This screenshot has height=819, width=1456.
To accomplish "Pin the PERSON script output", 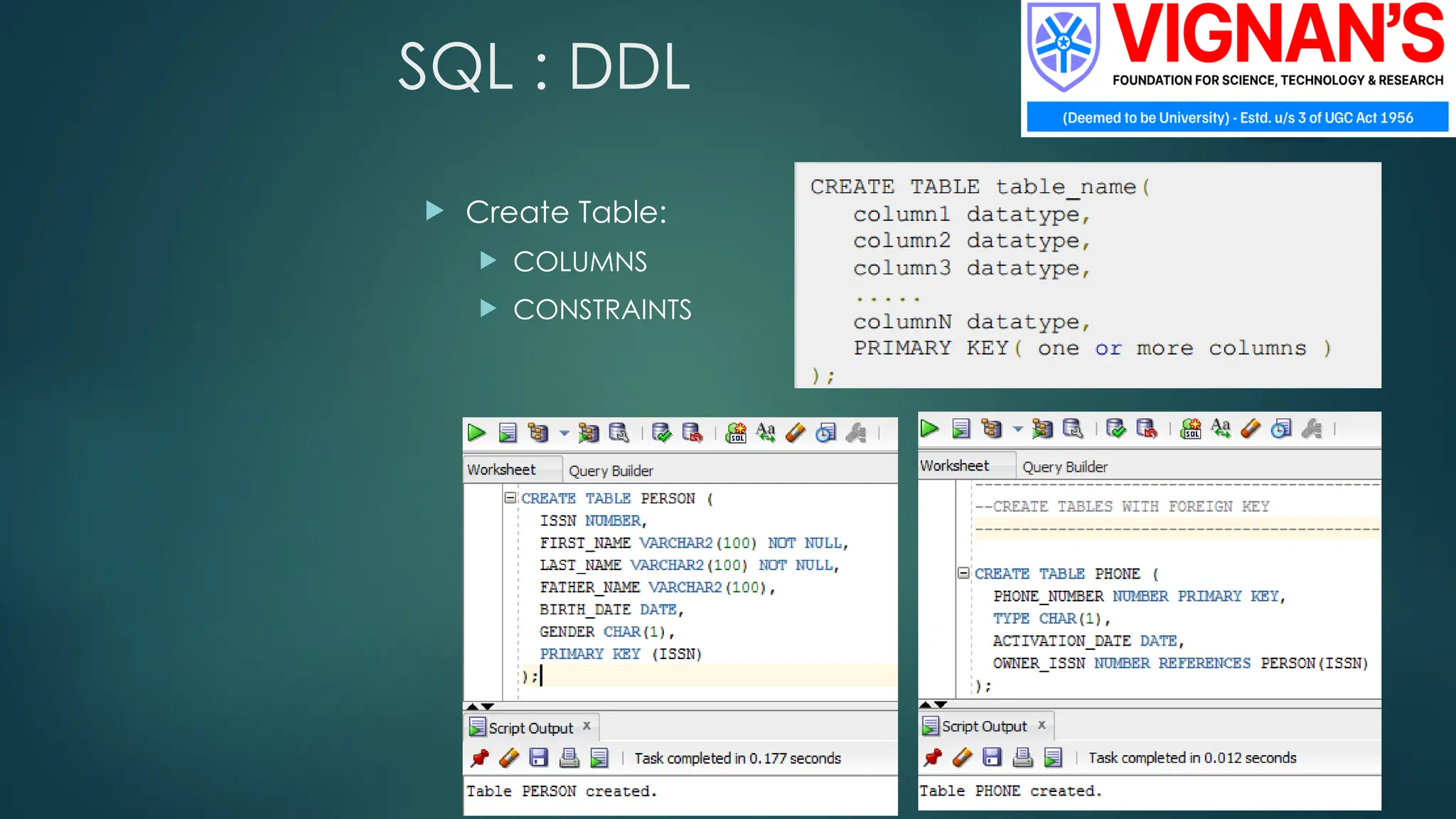I will (x=480, y=758).
